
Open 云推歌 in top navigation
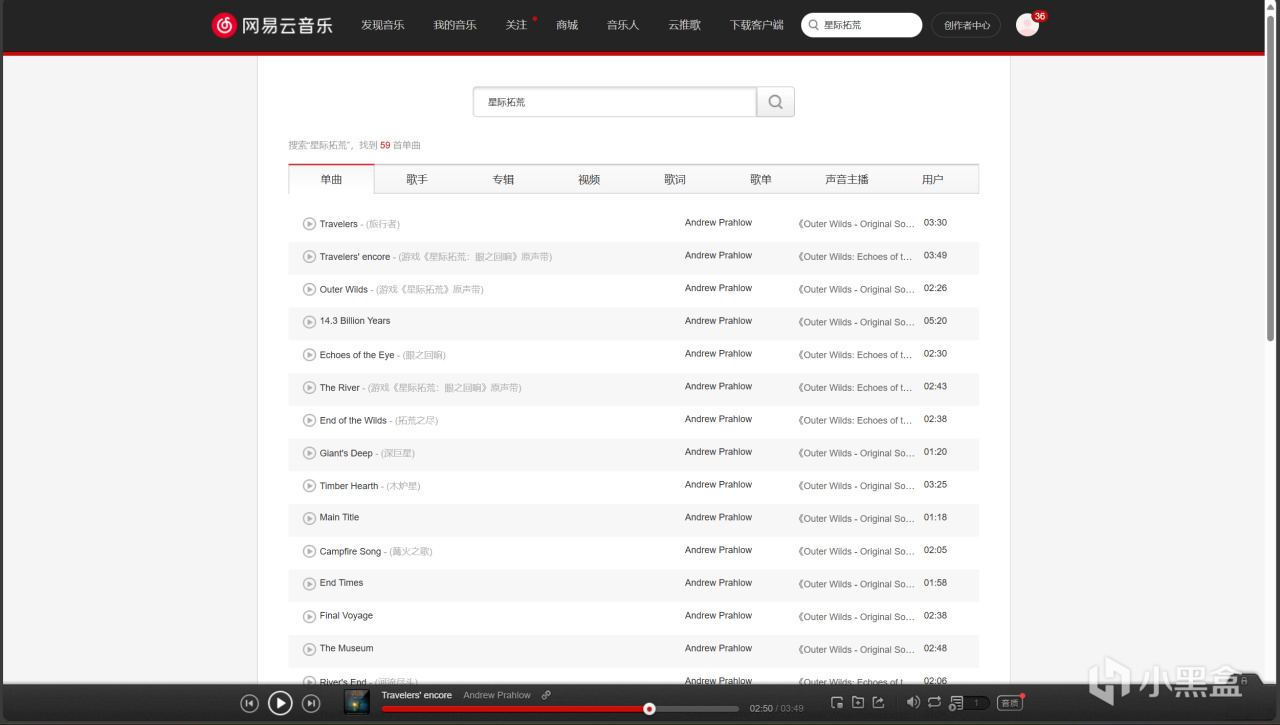pyautogui.click(x=685, y=25)
